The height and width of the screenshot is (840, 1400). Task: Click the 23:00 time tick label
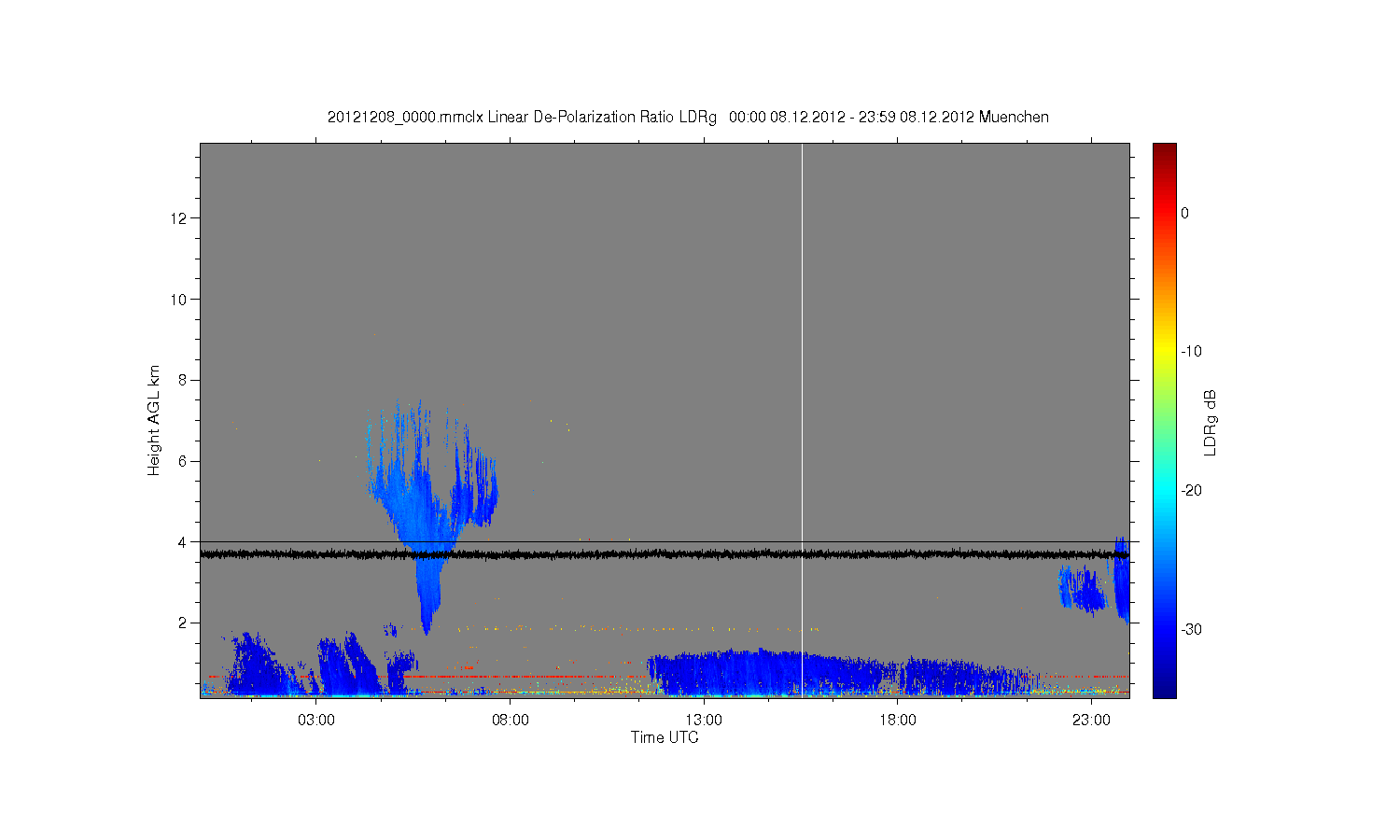(1091, 721)
